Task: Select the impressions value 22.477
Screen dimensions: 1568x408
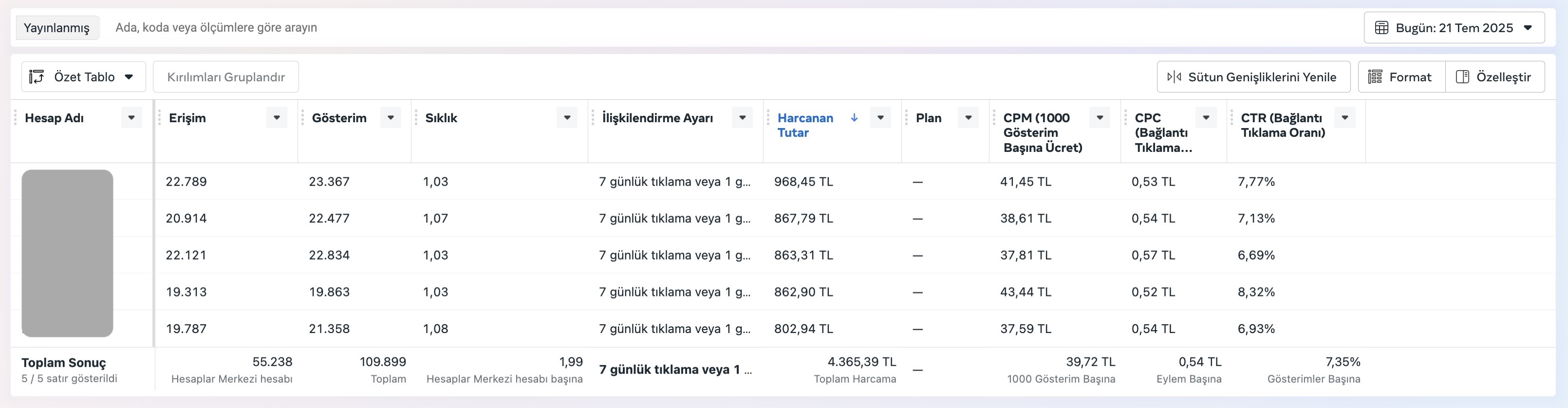Action: click(x=329, y=218)
